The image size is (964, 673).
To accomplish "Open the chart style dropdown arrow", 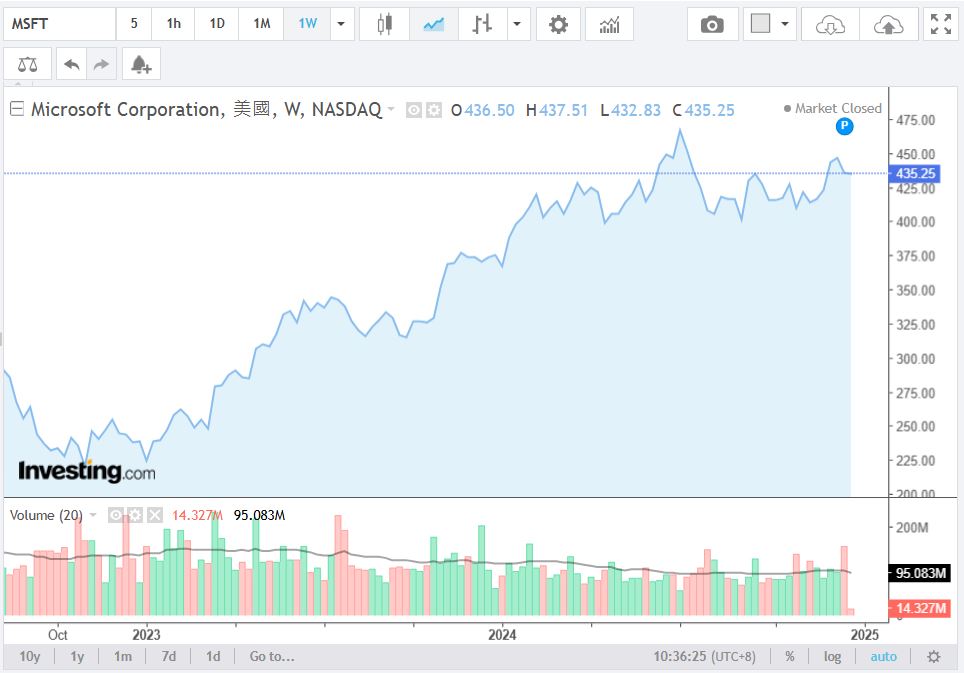I will pyautogui.click(x=518, y=24).
